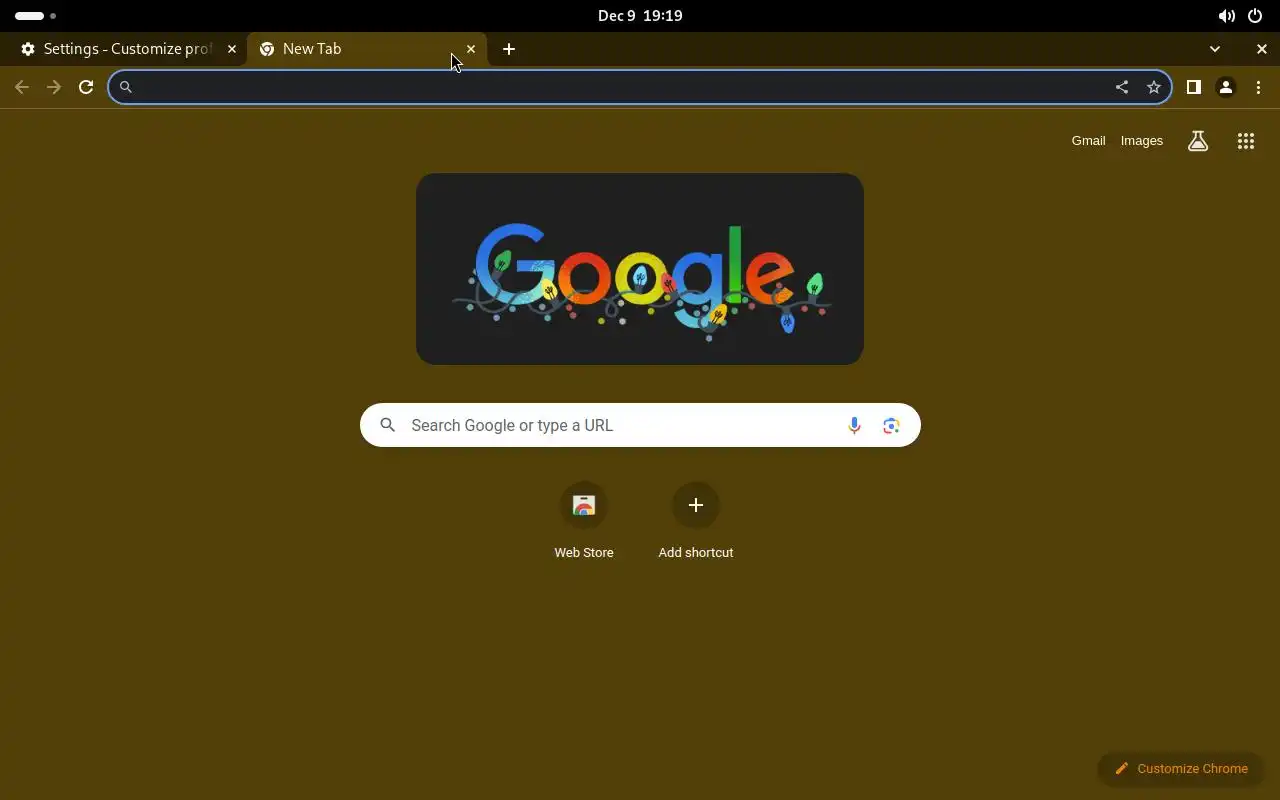Open the Images link
This screenshot has height=800, width=1280.
click(1142, 141)
